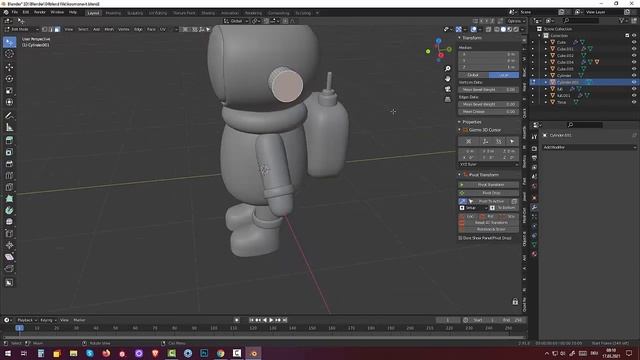640x360 pixels.
Task: Adjust the vertex Mean Bevel Weight slider
Action: (489, 89)
